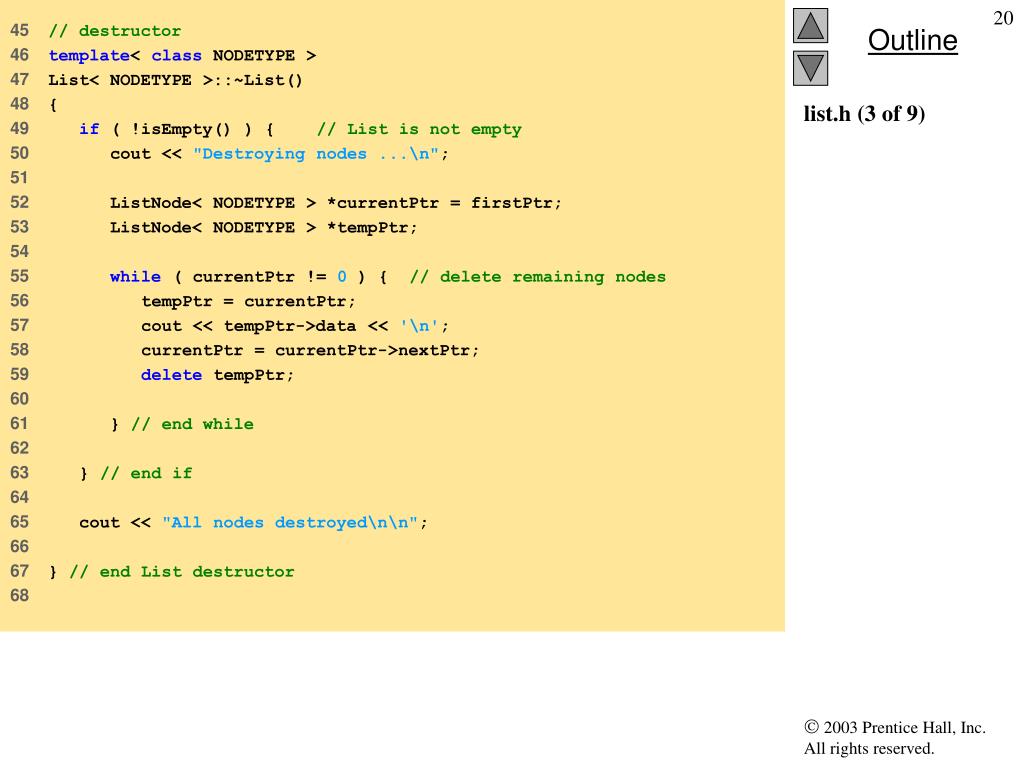1024x768 pixels.
Task: Select the 'list.h (3 of 9)' heading
Action: pos(864,114)
